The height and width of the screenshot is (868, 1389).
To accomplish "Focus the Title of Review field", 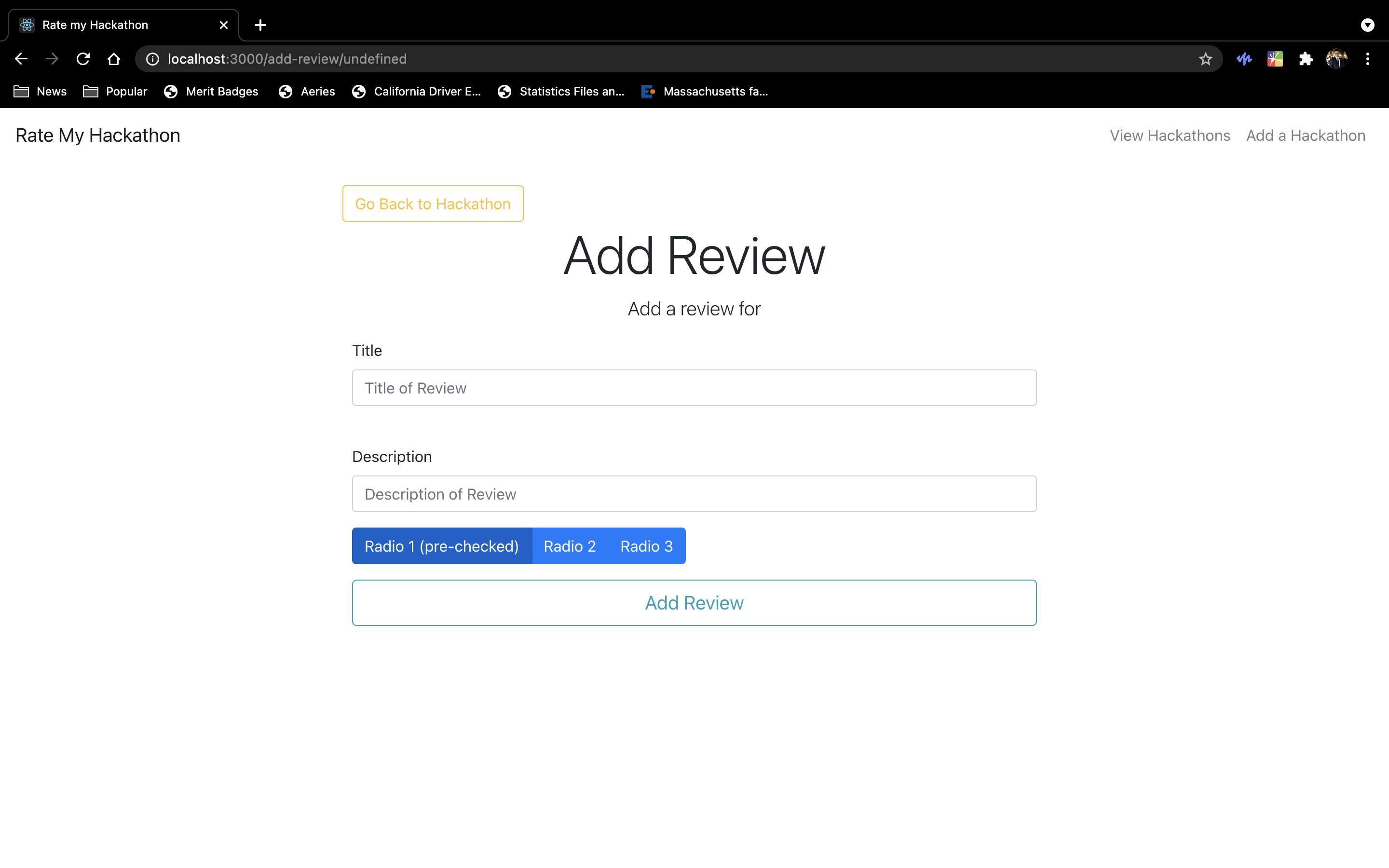I will pyautogui.click(x=694, y=388).
